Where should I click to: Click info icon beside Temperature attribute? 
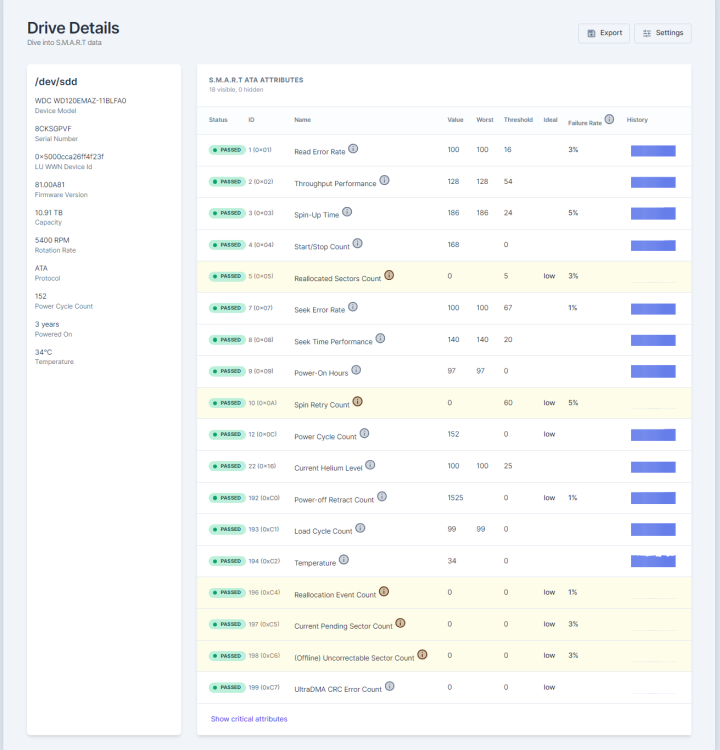point(343,560)
